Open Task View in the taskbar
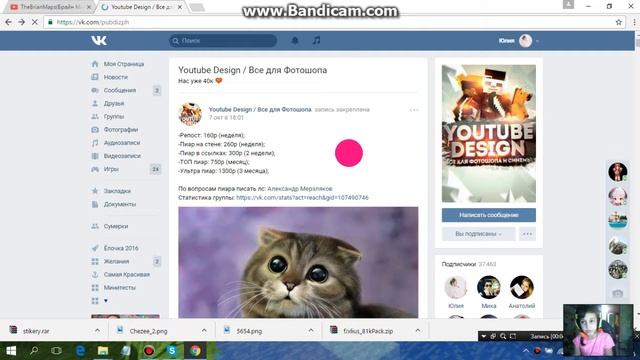 pos(56,351)
